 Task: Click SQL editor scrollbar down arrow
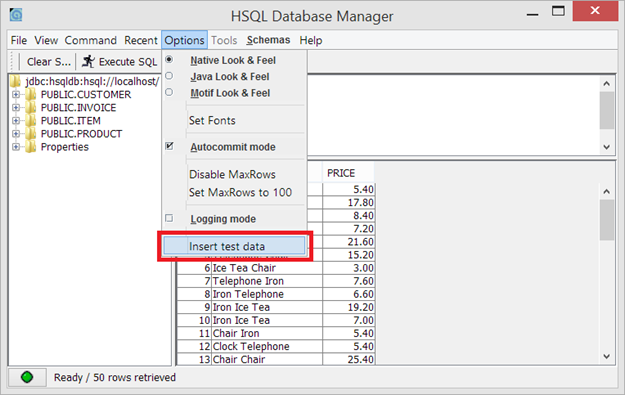coord(607,147)
